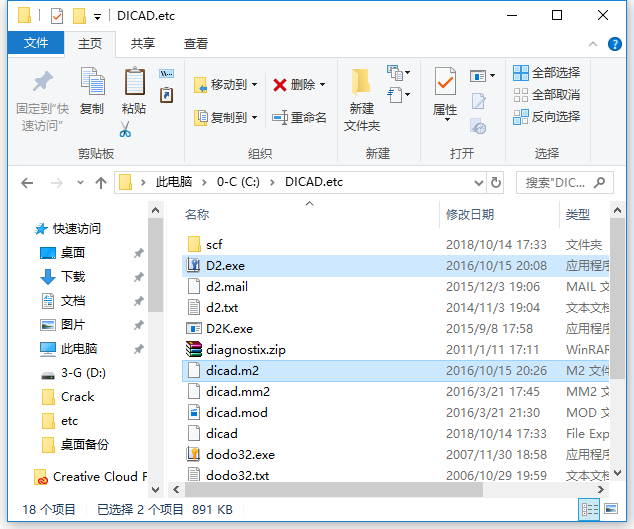The height and width of the screenshot is (529, 634).
Task: Open Easy access dropdown
Action: point(399,95)
